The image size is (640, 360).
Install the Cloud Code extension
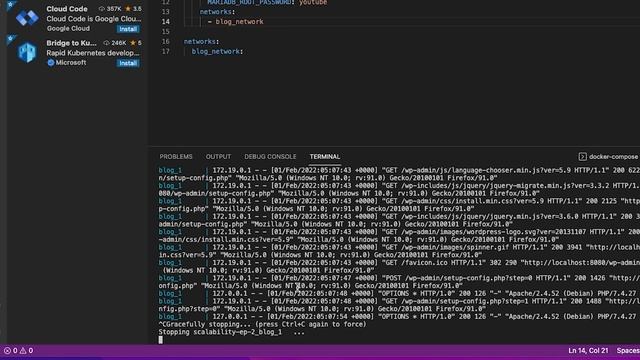pyautogui.click(x=128, y=29)
